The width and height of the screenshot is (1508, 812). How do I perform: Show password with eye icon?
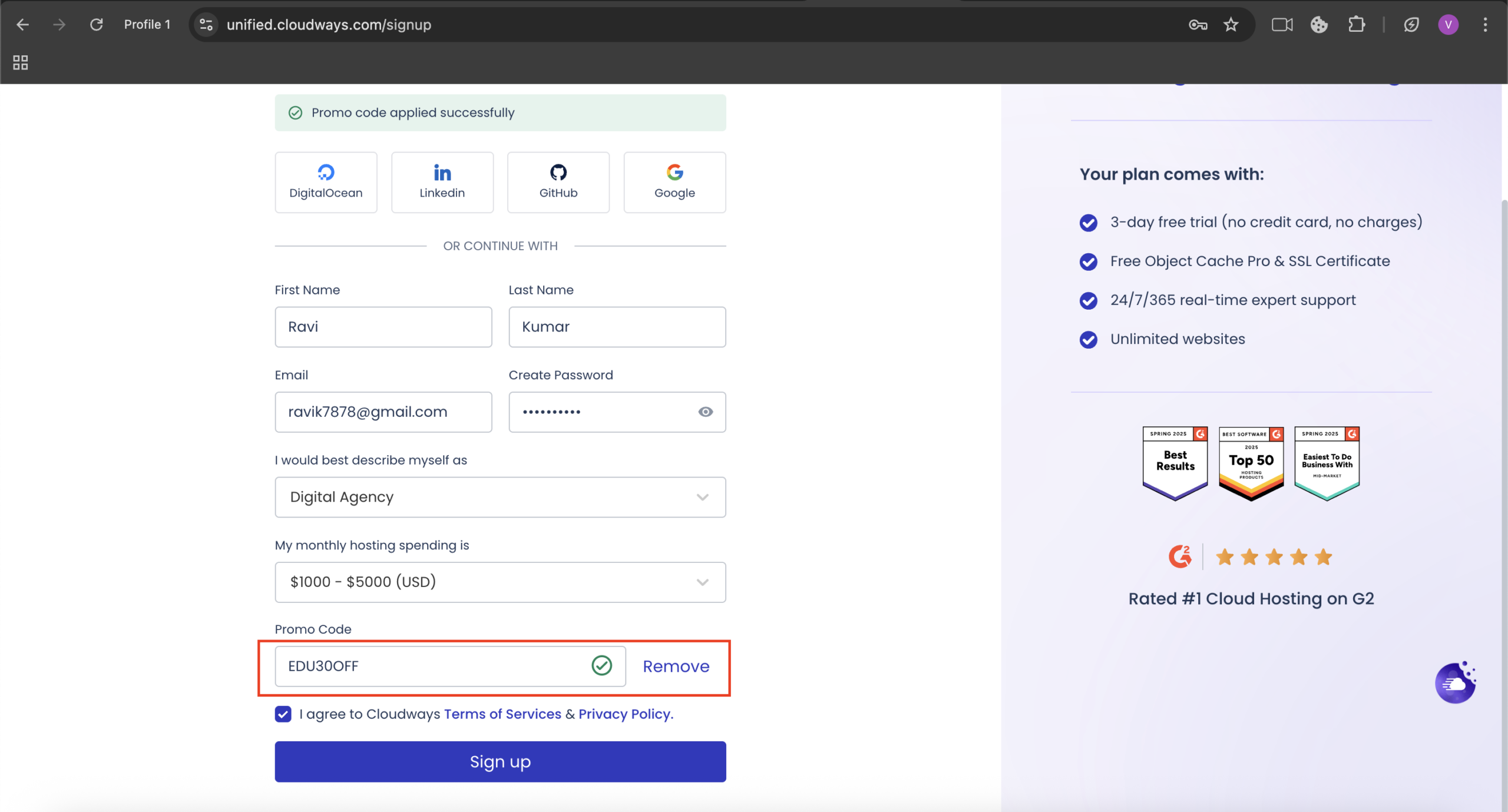(x=706, y=412)
